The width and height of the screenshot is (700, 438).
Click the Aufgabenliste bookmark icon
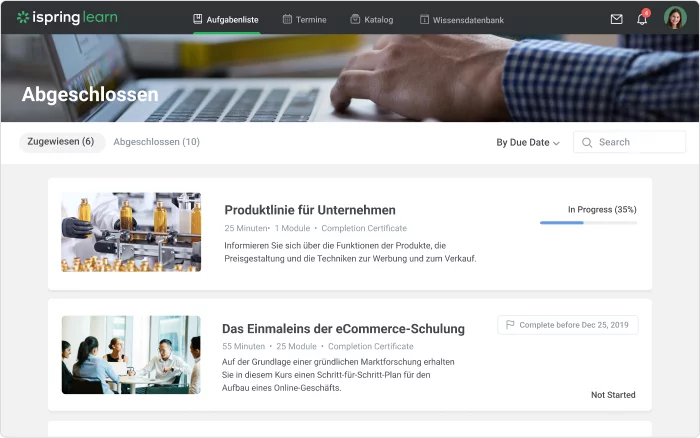[197, 19]
